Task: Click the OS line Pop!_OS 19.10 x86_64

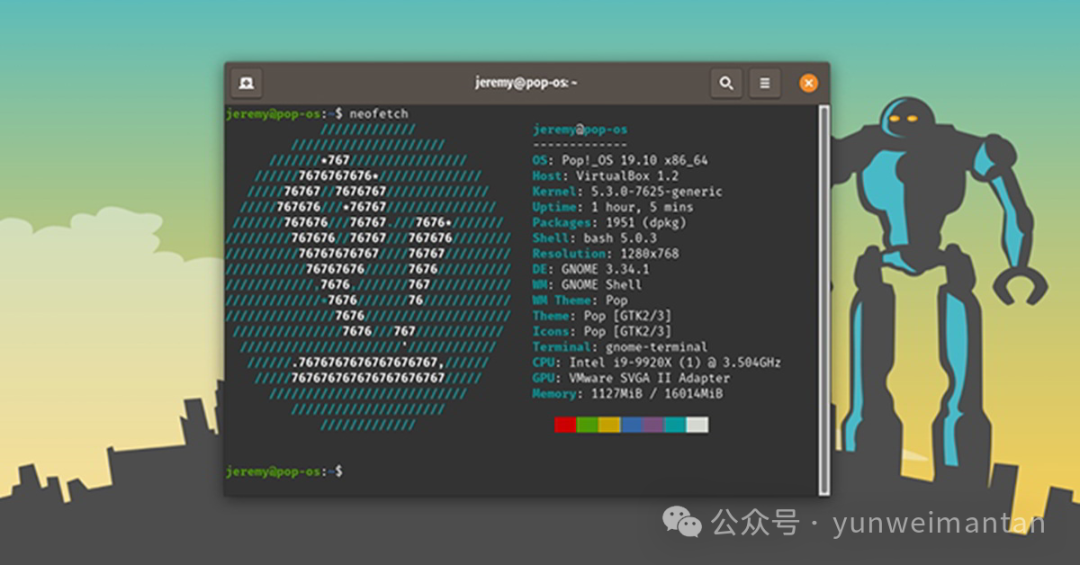Action: tap(620, 161)
